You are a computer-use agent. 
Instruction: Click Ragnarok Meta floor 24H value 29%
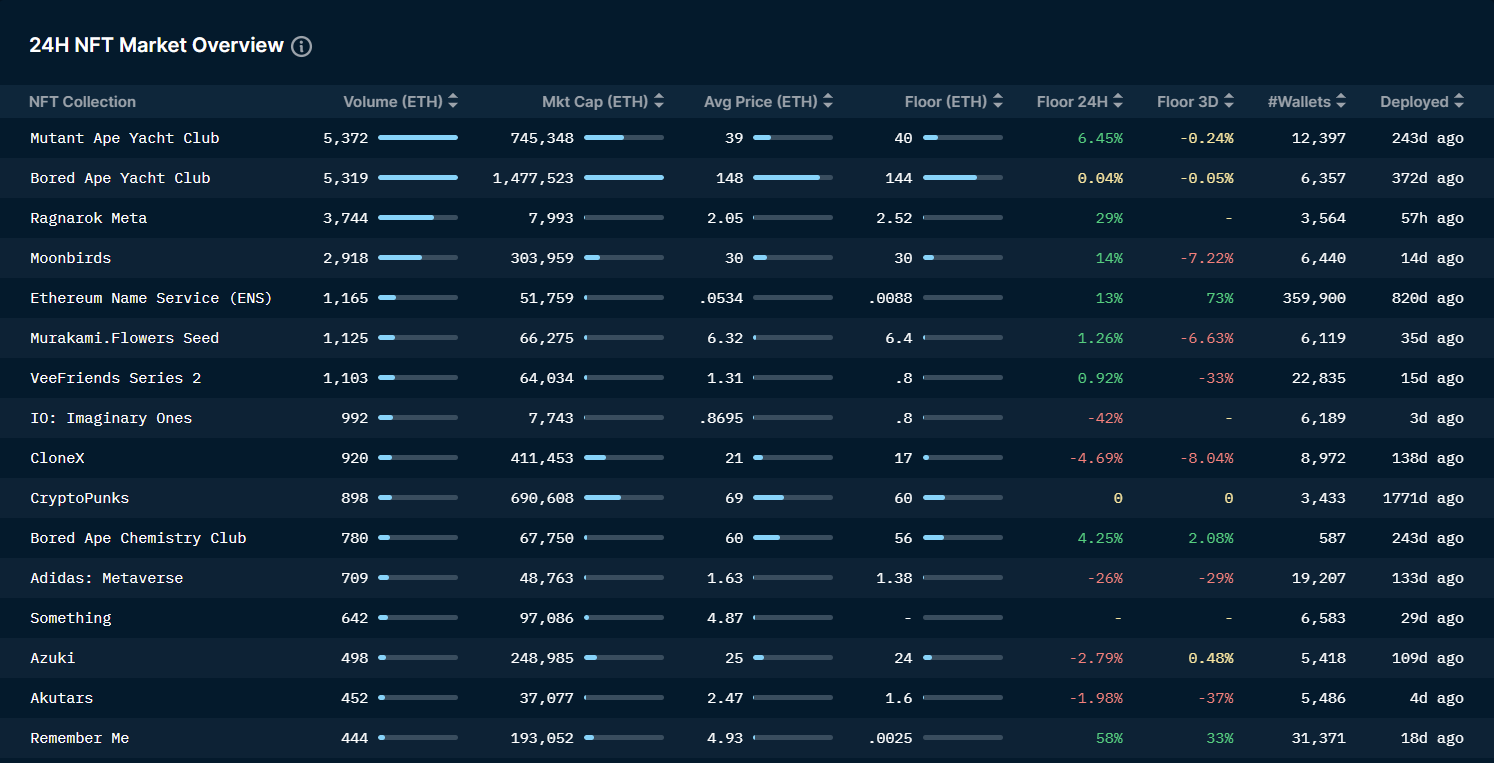[x=1109, y=218]
